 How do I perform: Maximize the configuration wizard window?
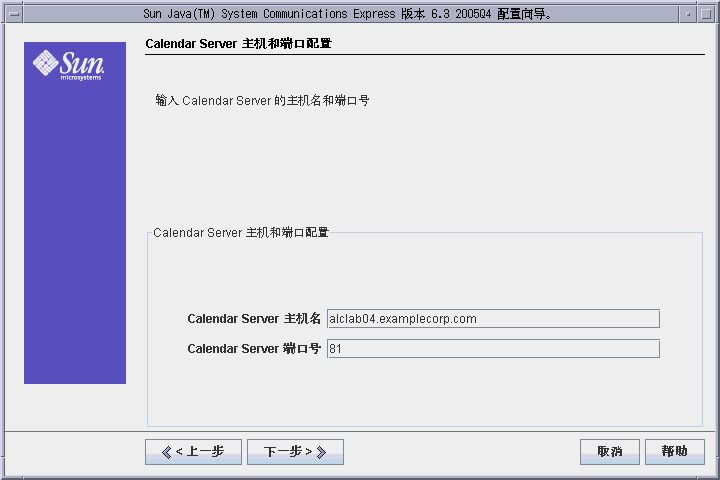[706, 14]
